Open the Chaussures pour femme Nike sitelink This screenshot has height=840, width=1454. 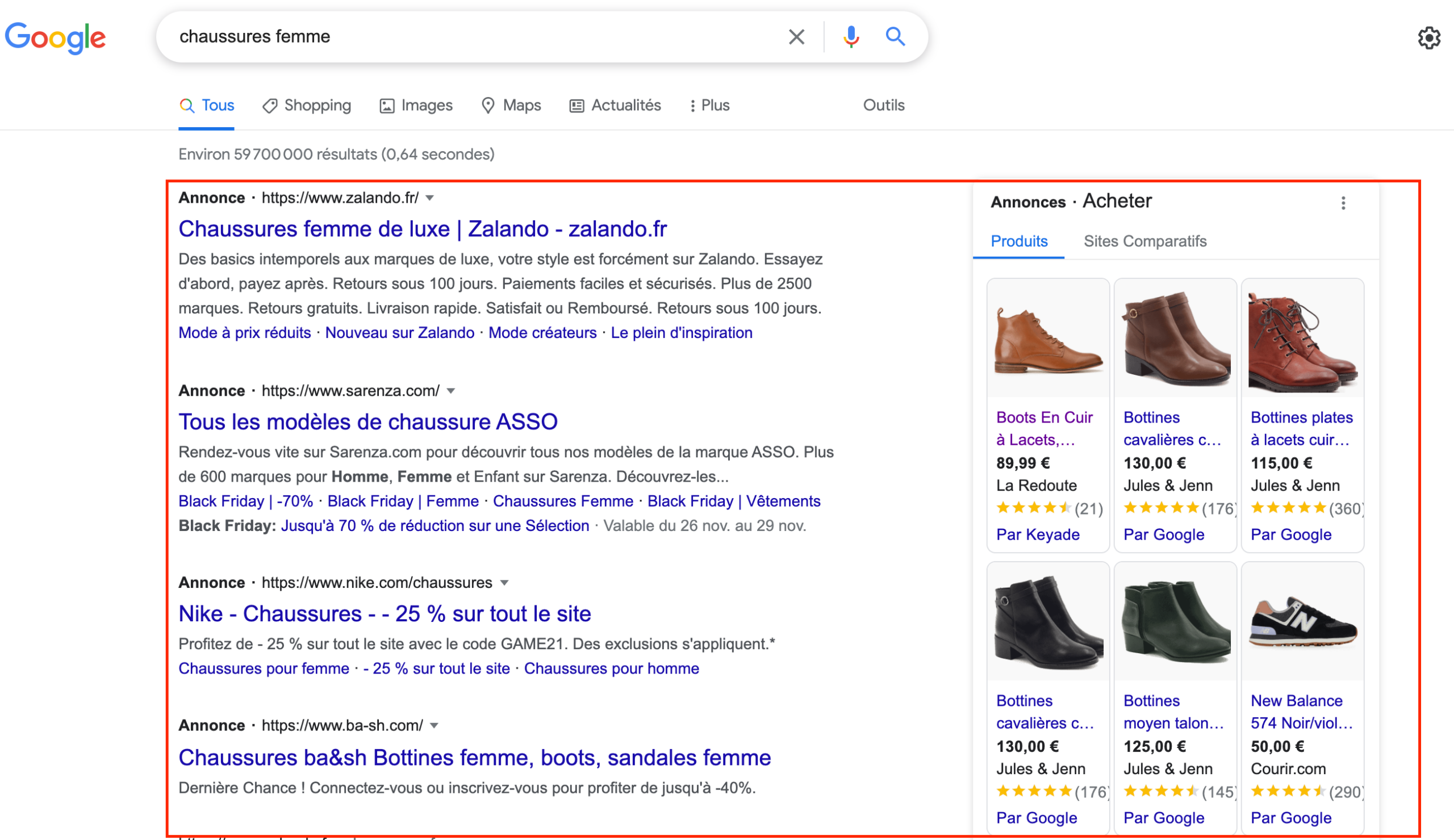pos(264,668)
